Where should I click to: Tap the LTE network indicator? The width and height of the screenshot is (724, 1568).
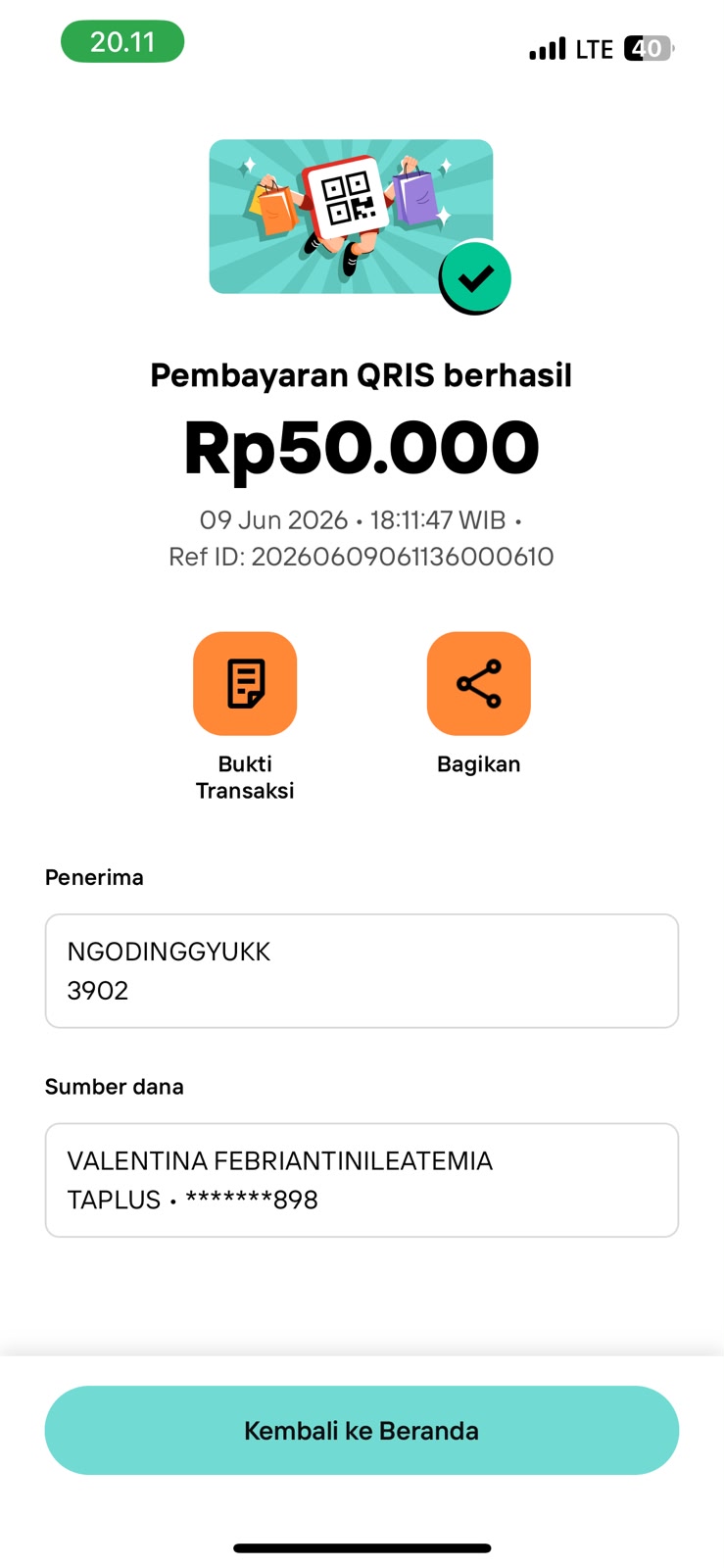coord(595,49)
